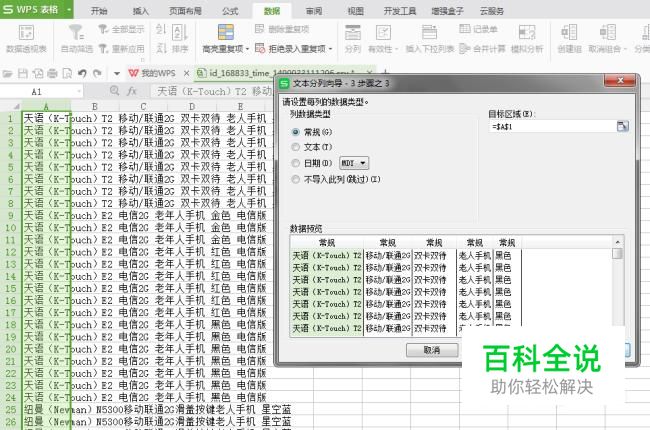Click the 目标区域 input field

(x=553, y=126)
